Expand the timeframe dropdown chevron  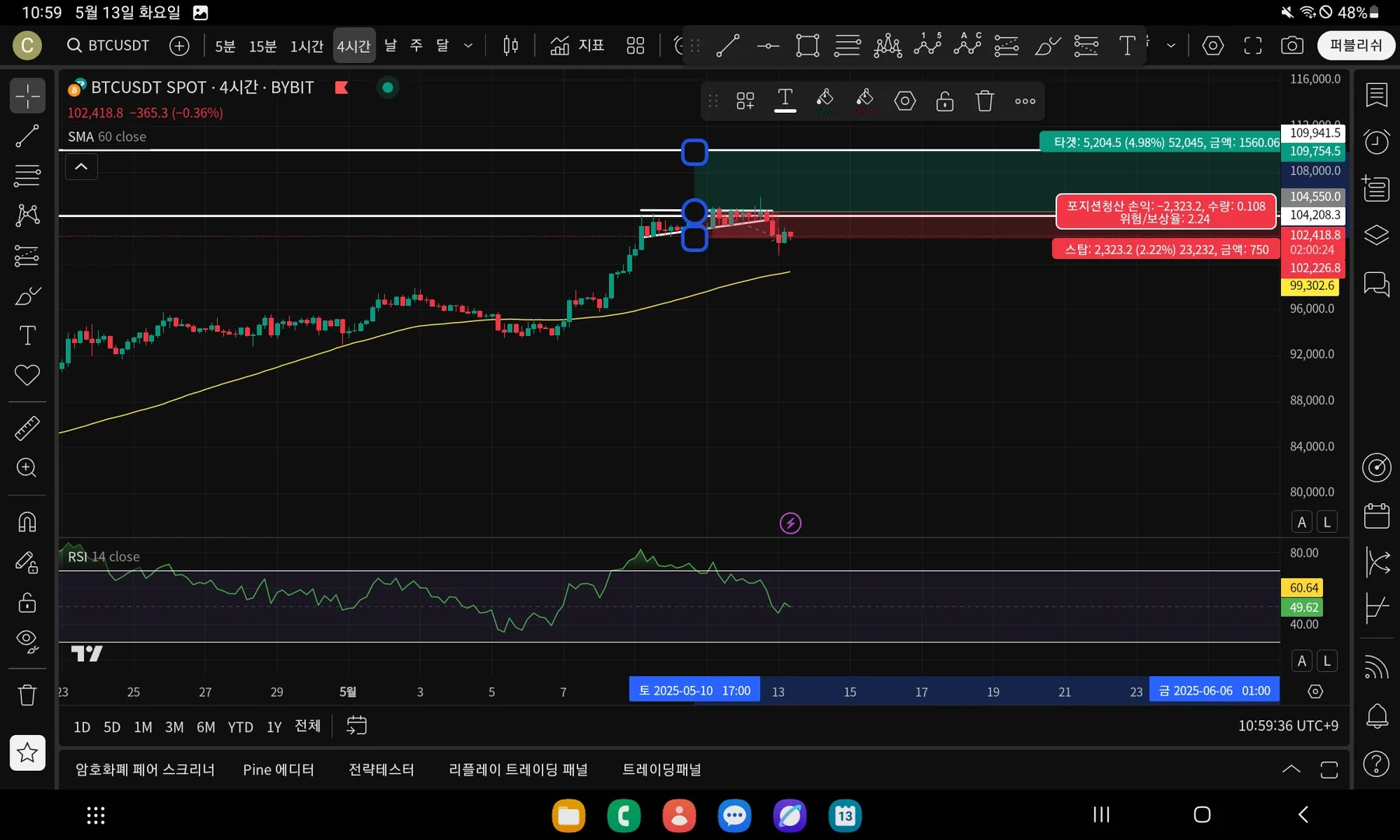(468, 46)
